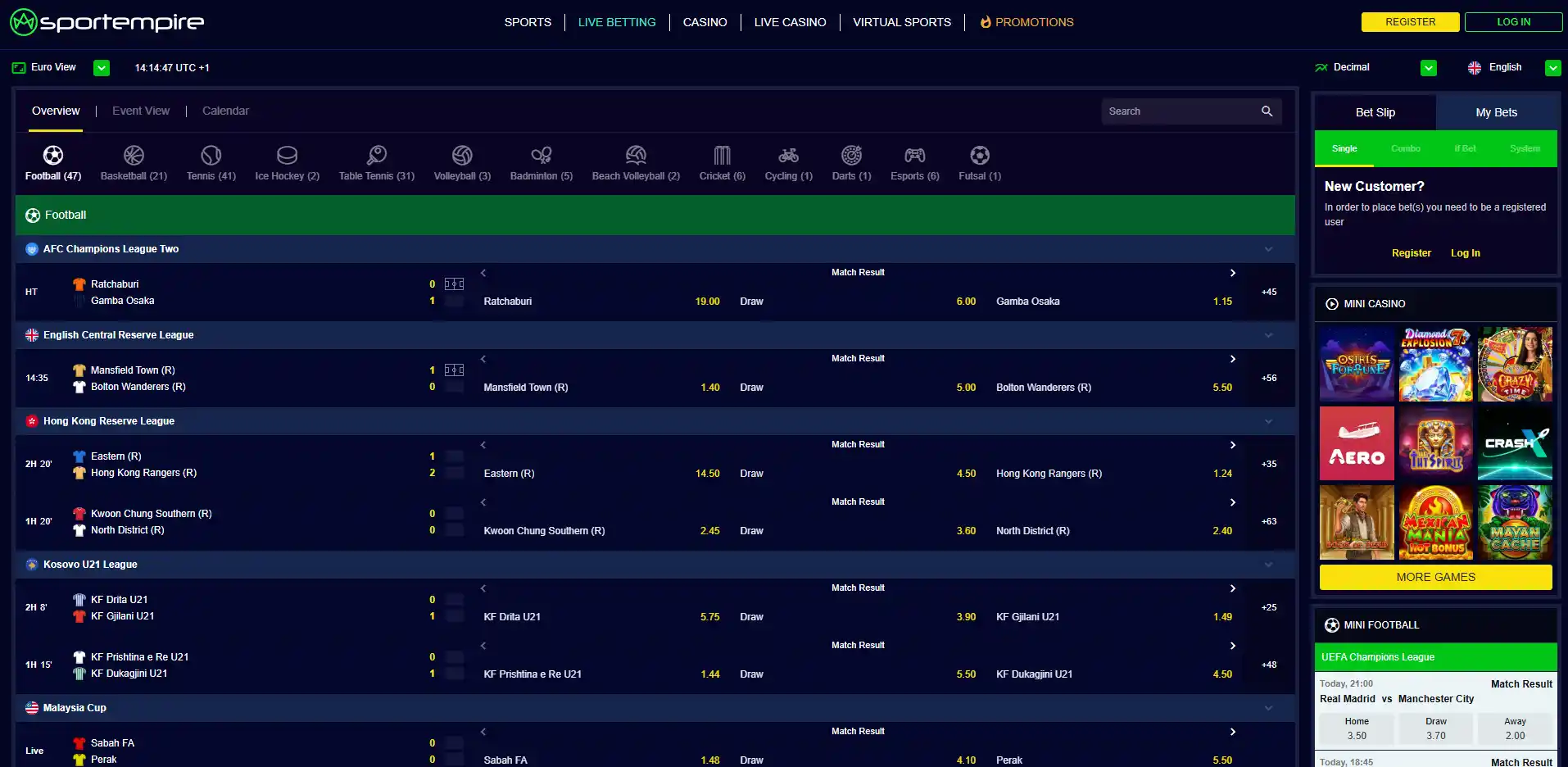This screenshot has height=767, width=1568.
Task: Next market arrow for Eastern (R) match
Action: [x=1232, y=445]
